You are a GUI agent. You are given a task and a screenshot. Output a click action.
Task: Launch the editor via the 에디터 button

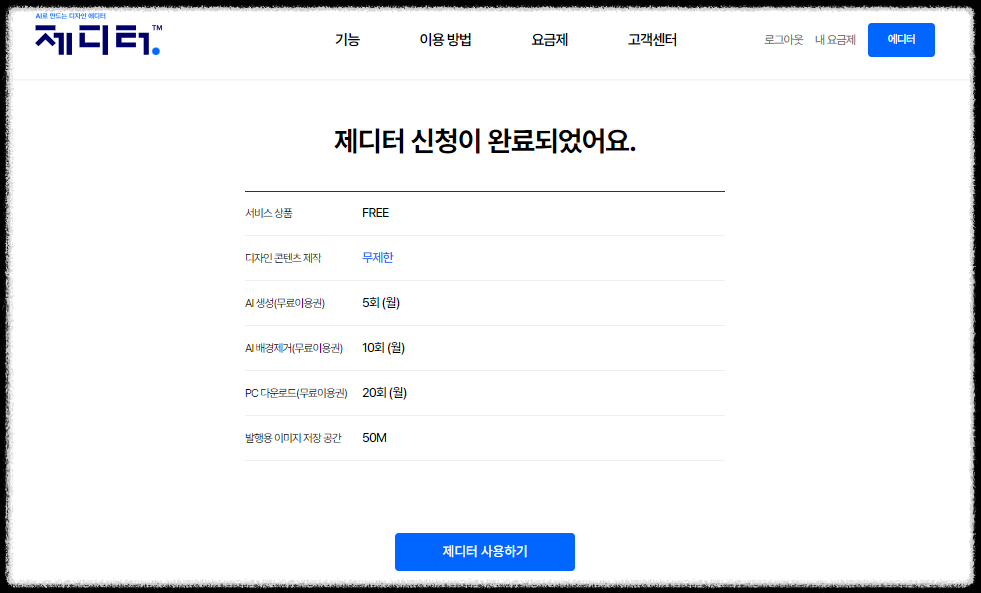900,40
